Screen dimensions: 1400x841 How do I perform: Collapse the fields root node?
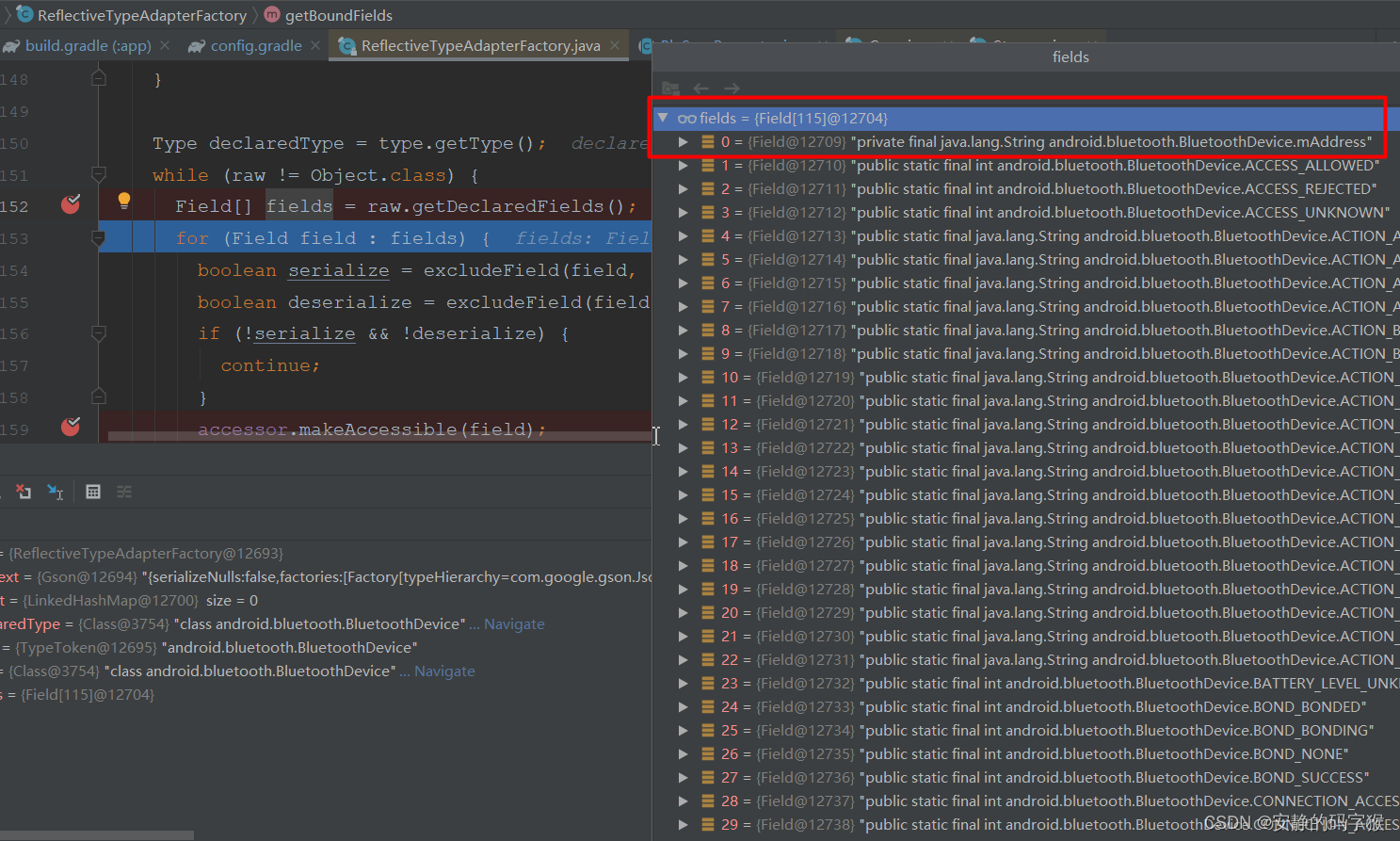pyautogui.click(x=663, y=118)
